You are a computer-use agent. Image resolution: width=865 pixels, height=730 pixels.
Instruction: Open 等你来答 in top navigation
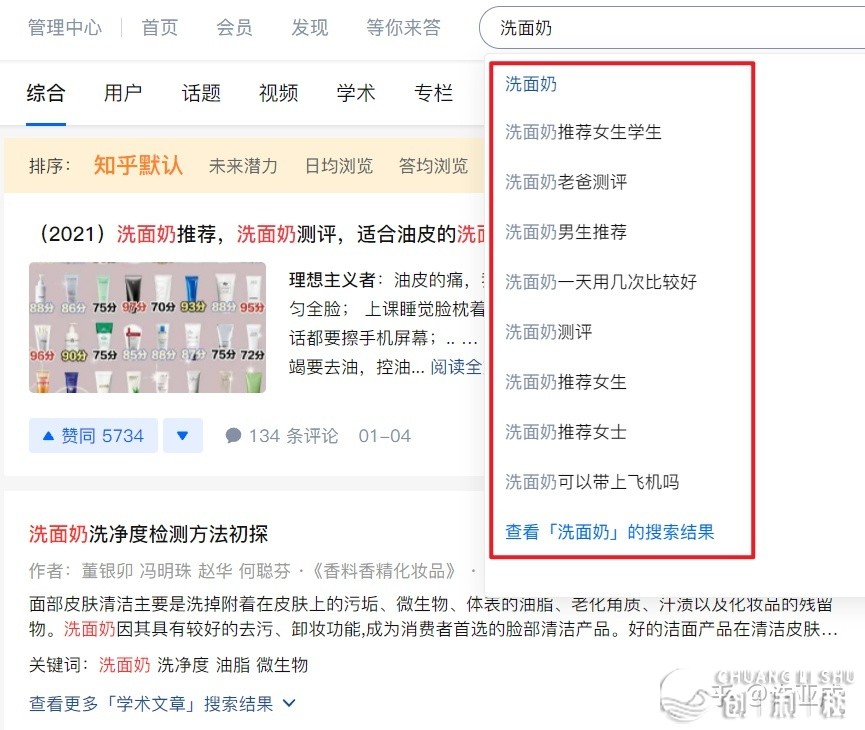coord(403,27)
